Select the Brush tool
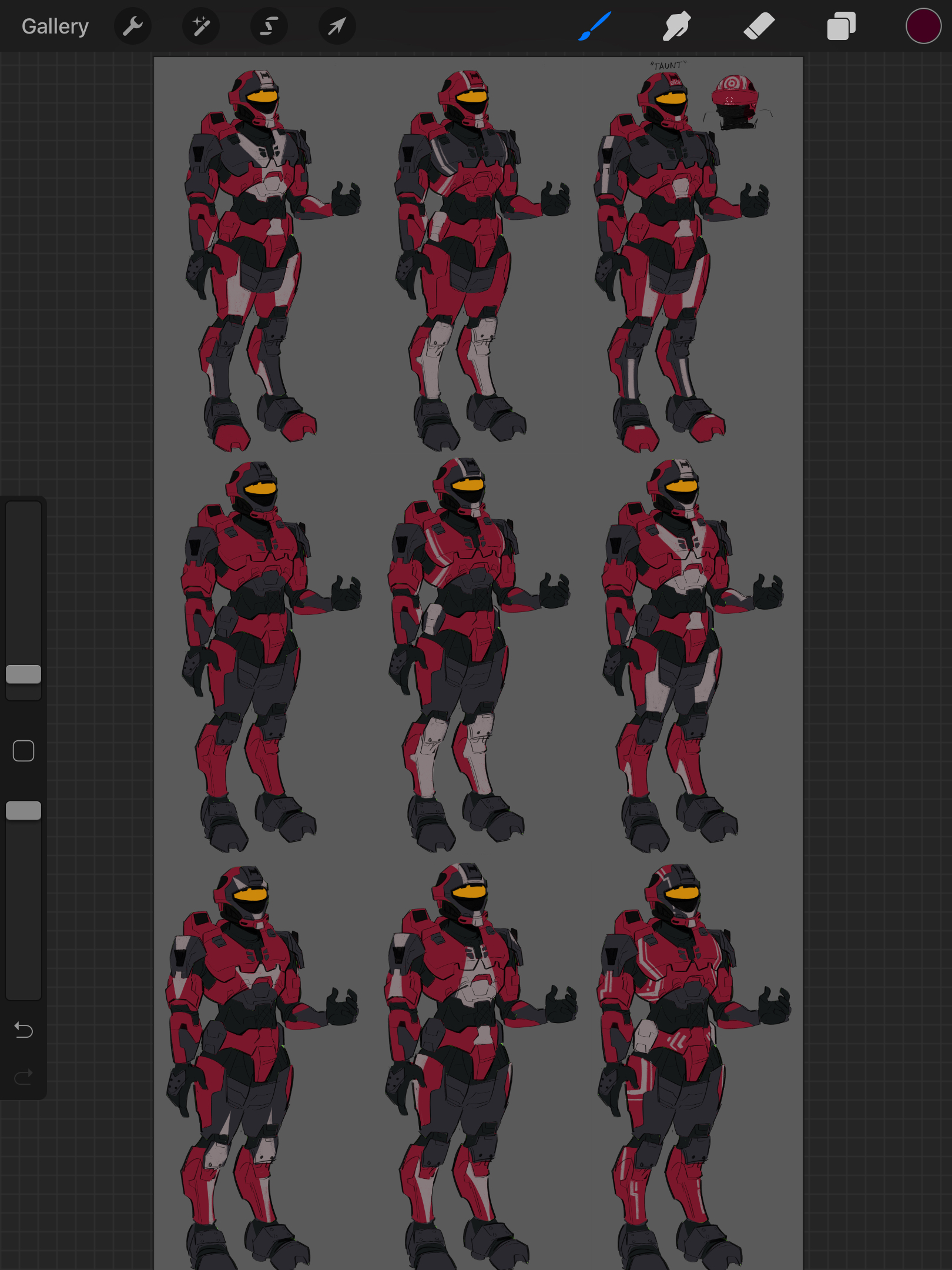 (595, 26)
